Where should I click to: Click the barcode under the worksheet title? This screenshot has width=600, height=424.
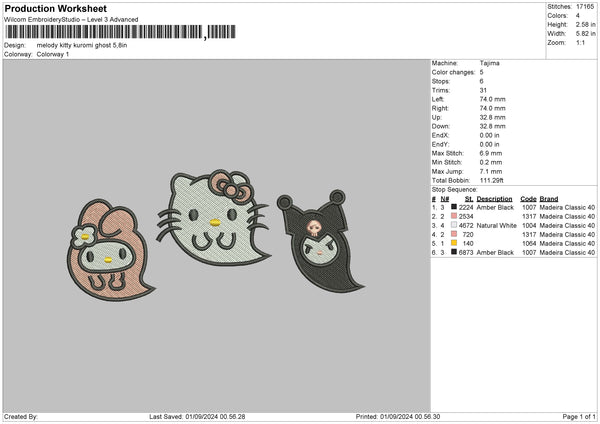click(120, 32)
